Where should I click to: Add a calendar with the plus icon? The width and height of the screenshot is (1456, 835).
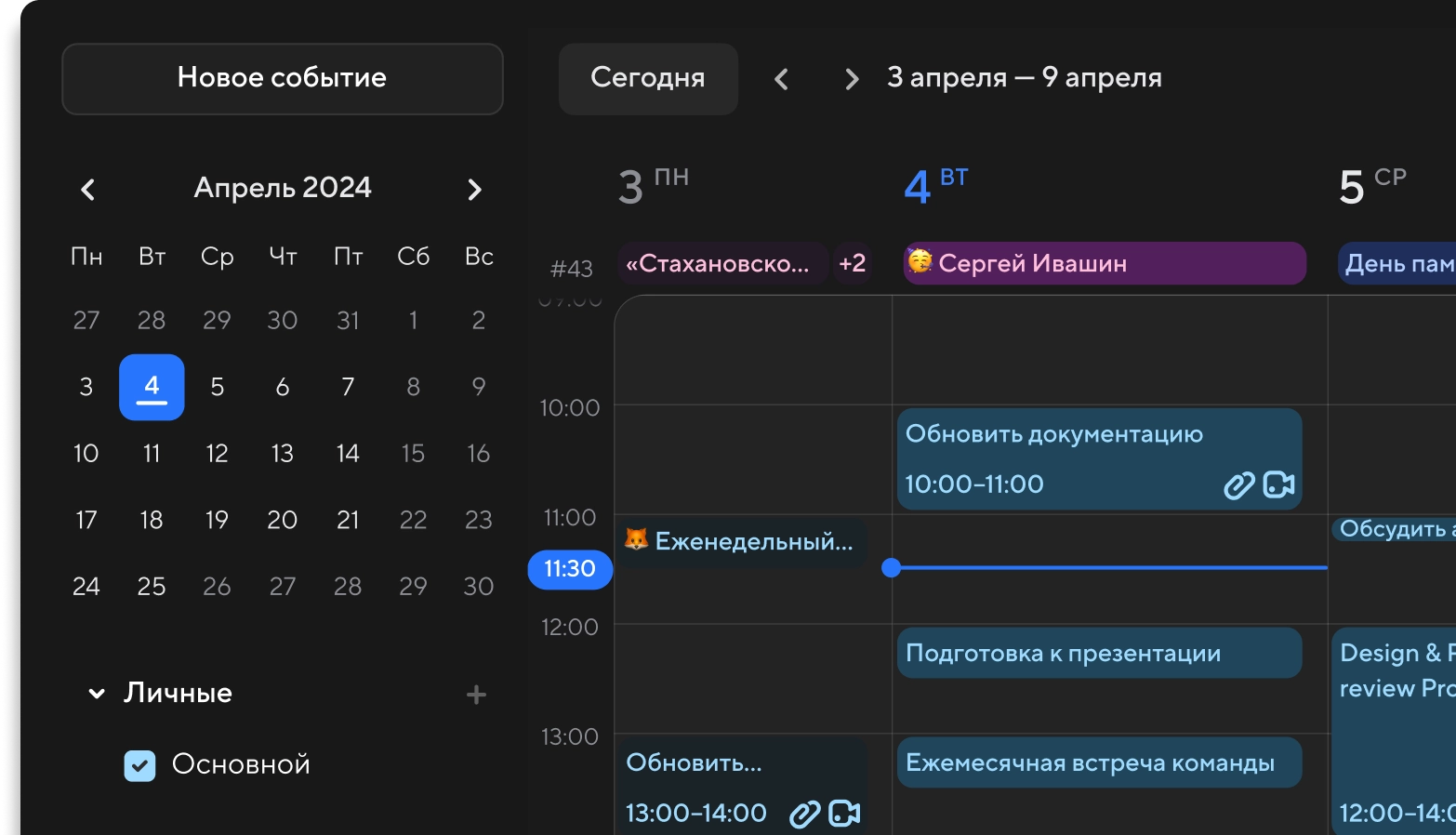click(x=476, y=695)
